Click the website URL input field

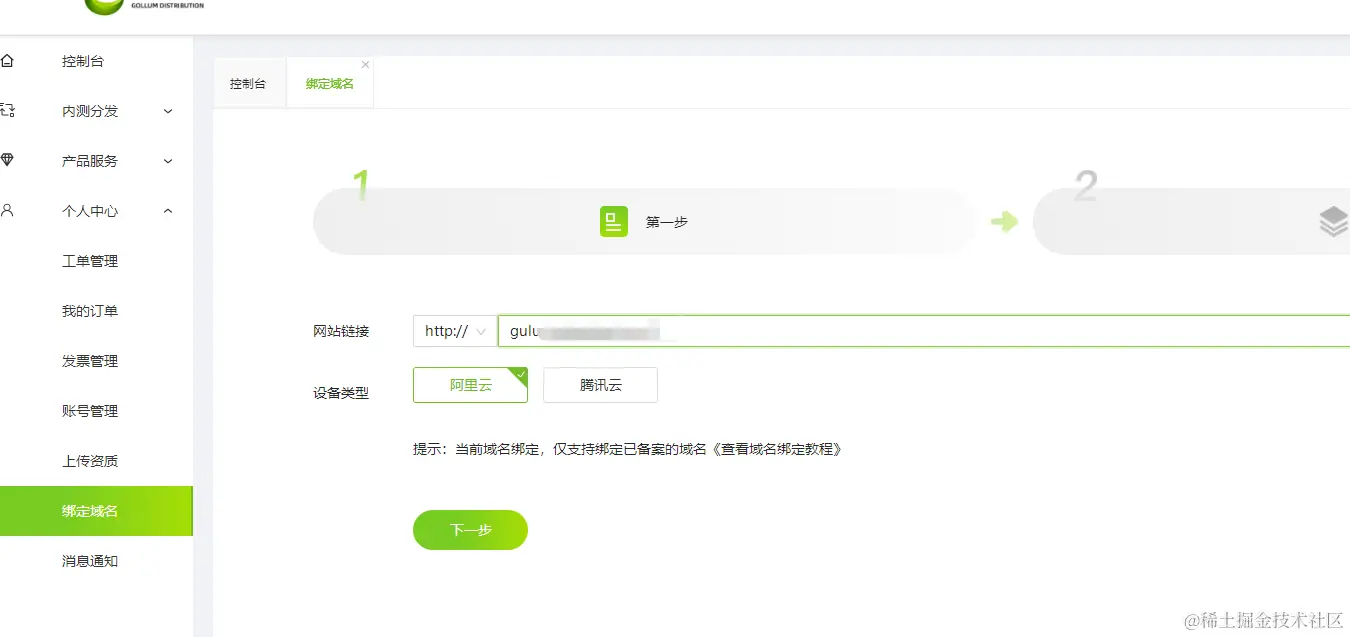pyautogui.click(x=800, y=330)
